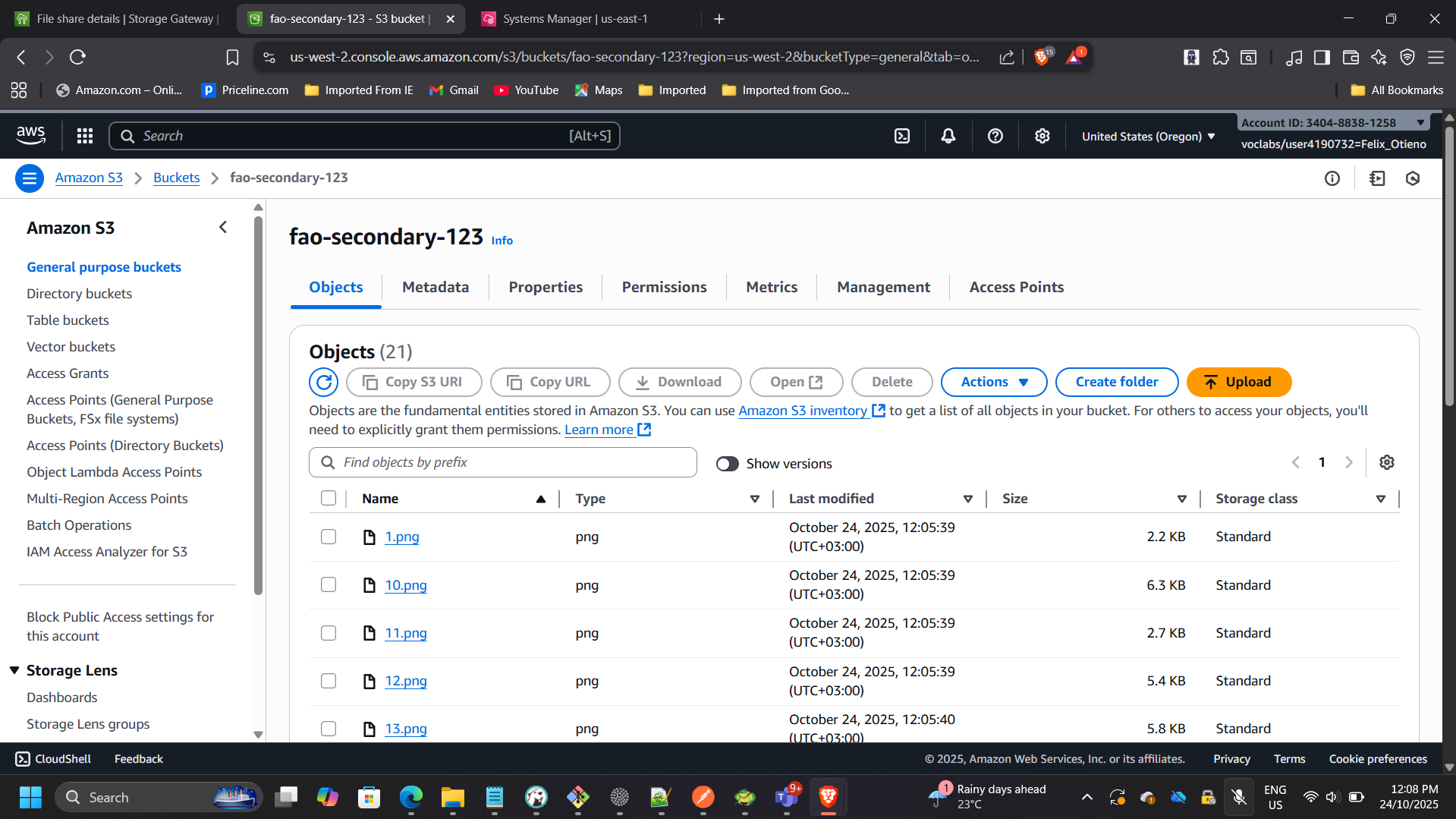
Task: Open the AWS notifications bell
Action: point(948,136)
